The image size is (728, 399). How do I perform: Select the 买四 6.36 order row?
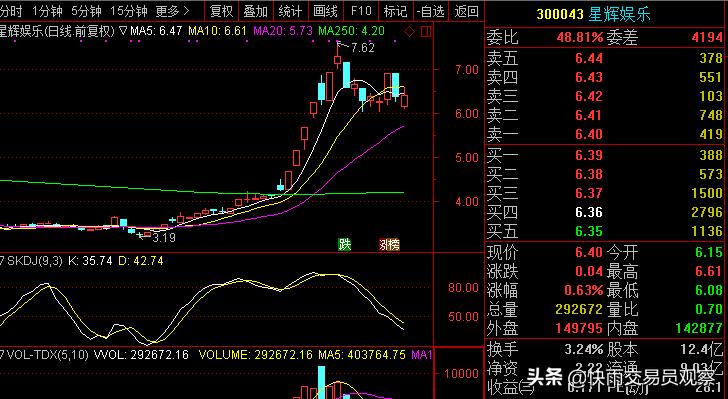click(x=605, y=212)
